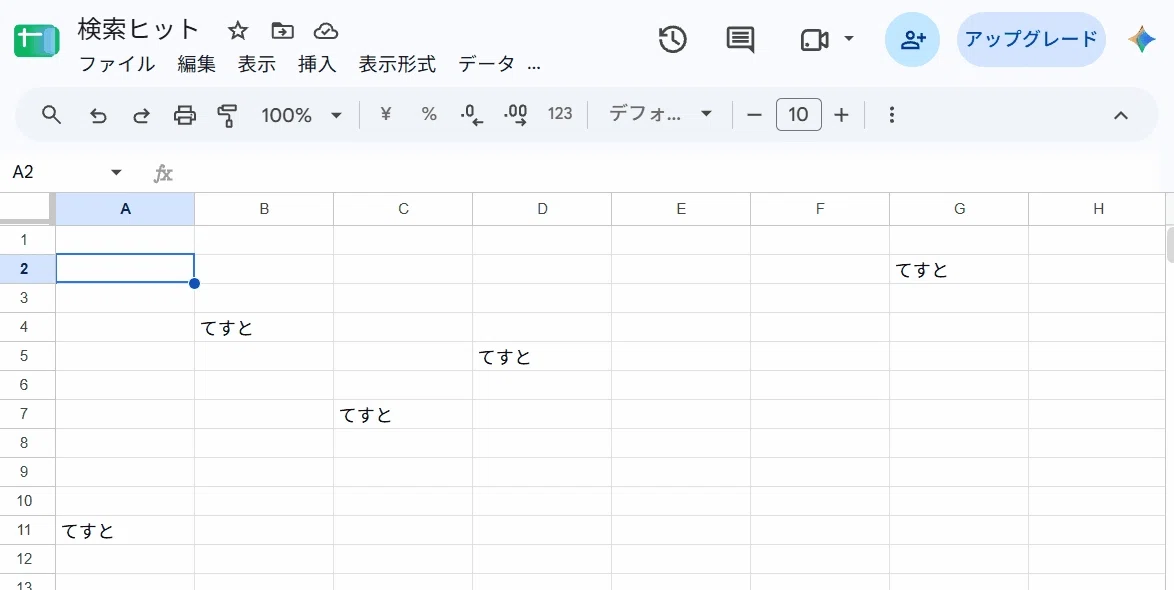Star the 検索ヒット document
This screenshot has width=1174, height=590.
click(x=237, y=31)
